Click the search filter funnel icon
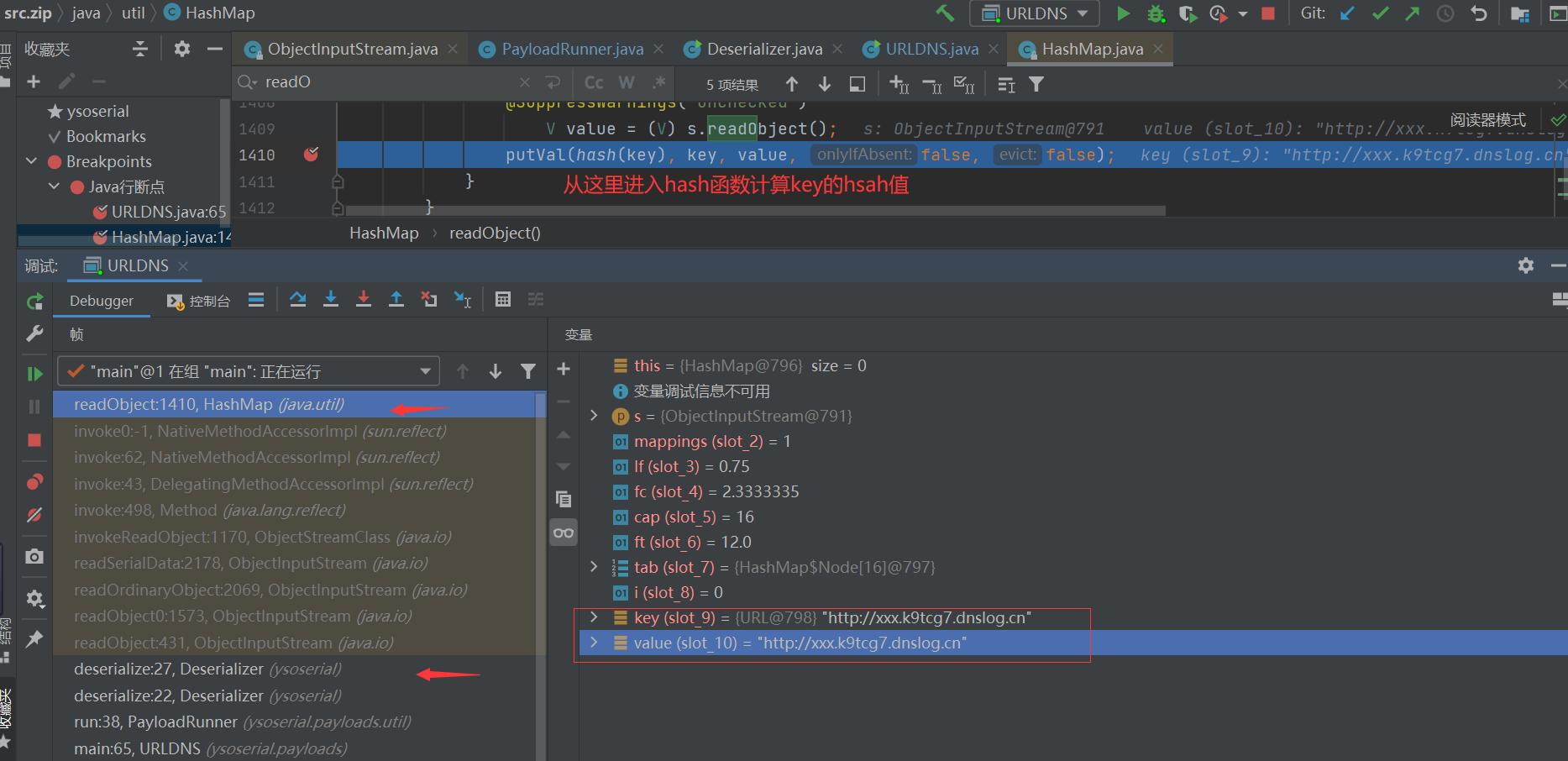 pyautogui.click(x=1036, y=84)
